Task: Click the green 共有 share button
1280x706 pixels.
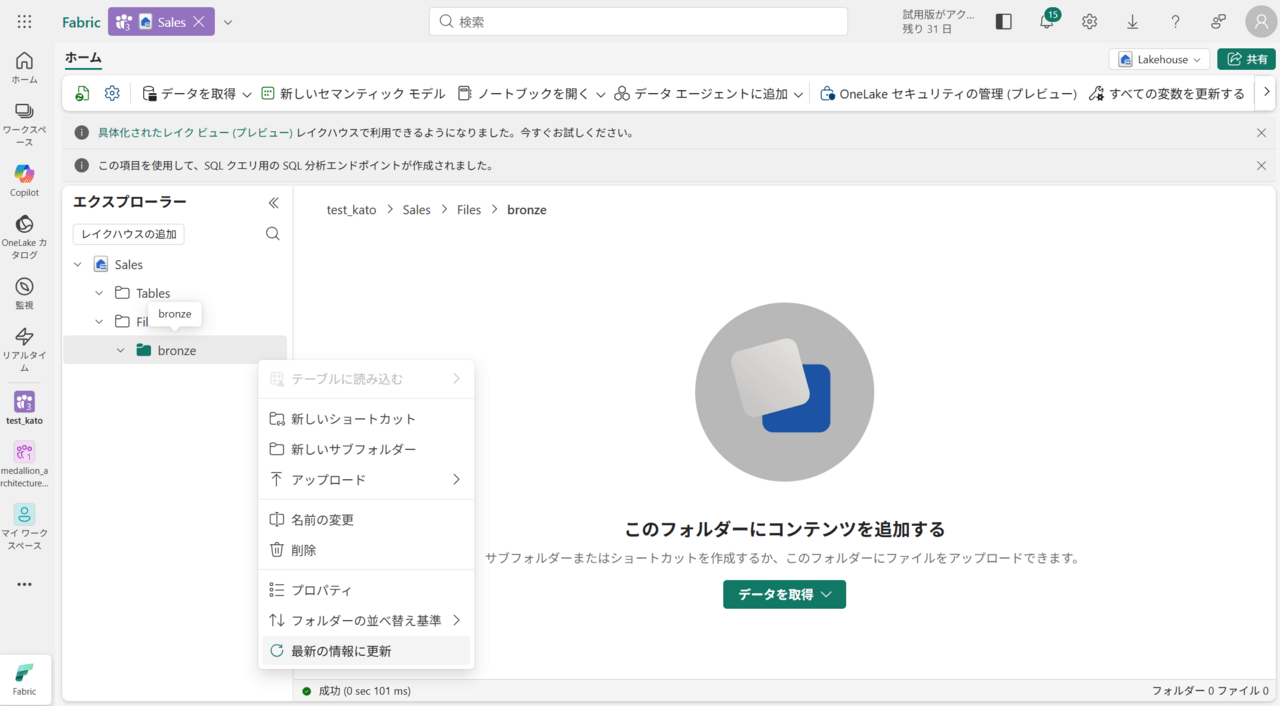Action: (1246, 59)
